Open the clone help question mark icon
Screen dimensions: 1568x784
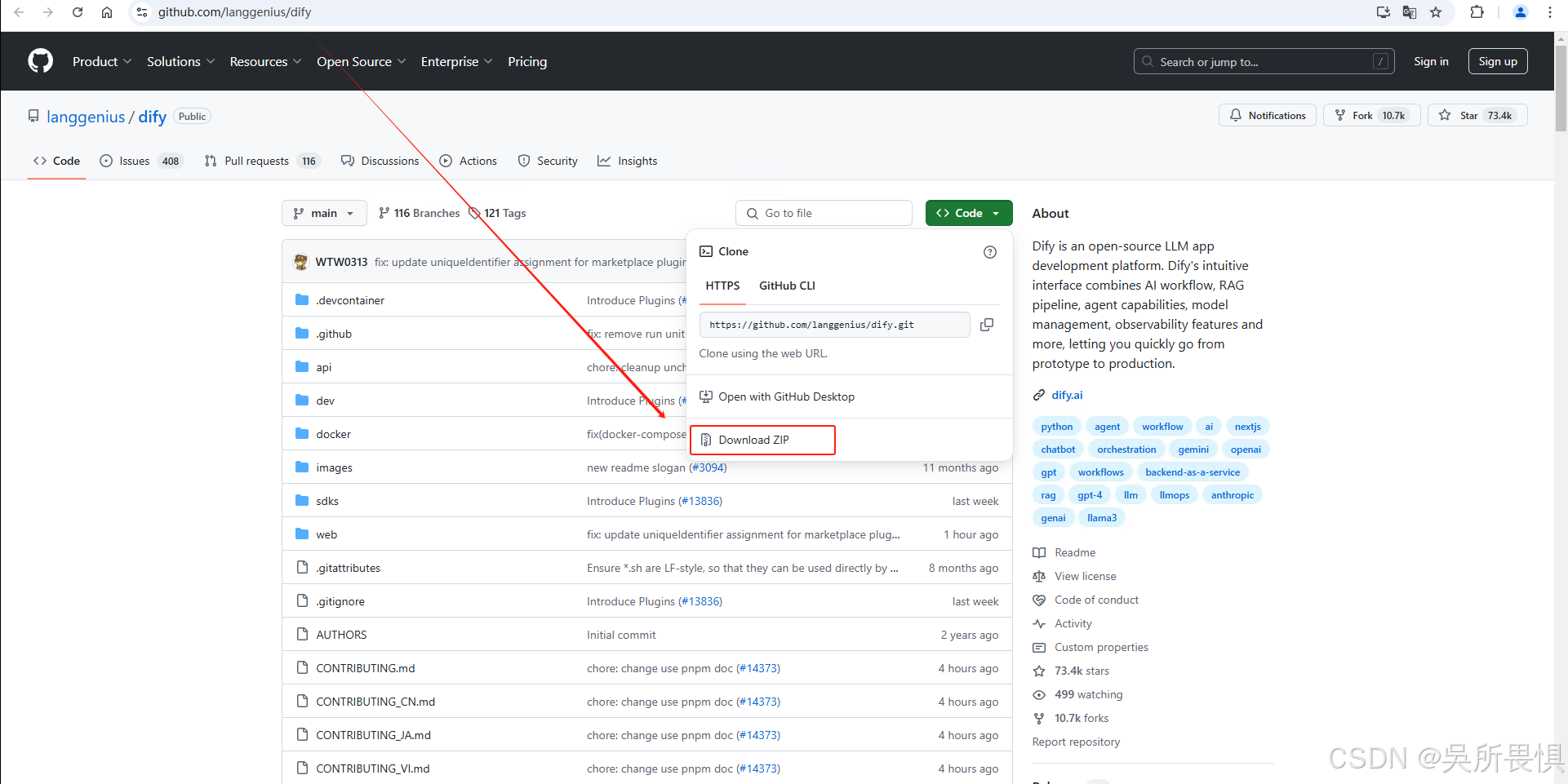click(x=990, y=252)
